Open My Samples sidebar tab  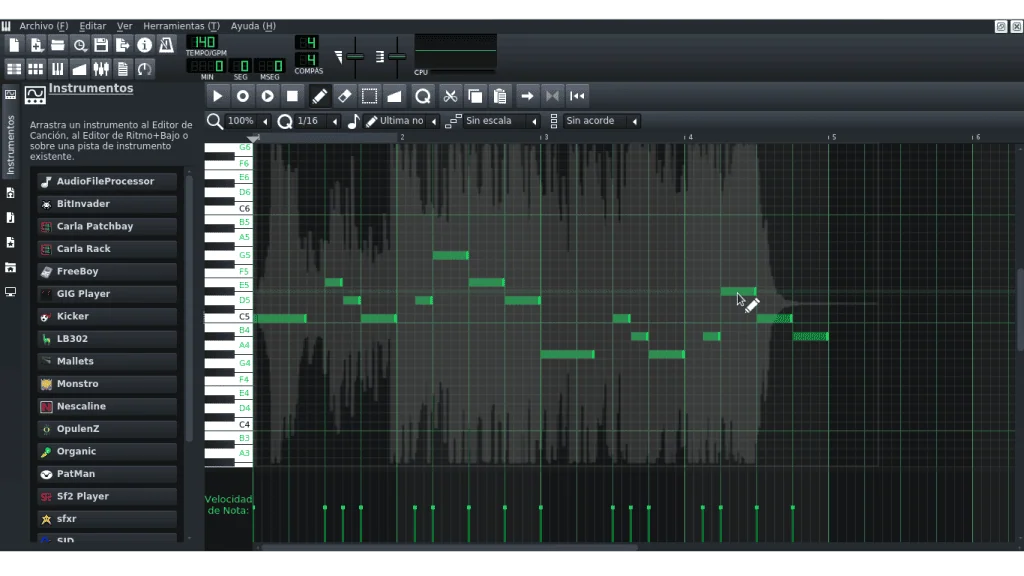point(10,217)
